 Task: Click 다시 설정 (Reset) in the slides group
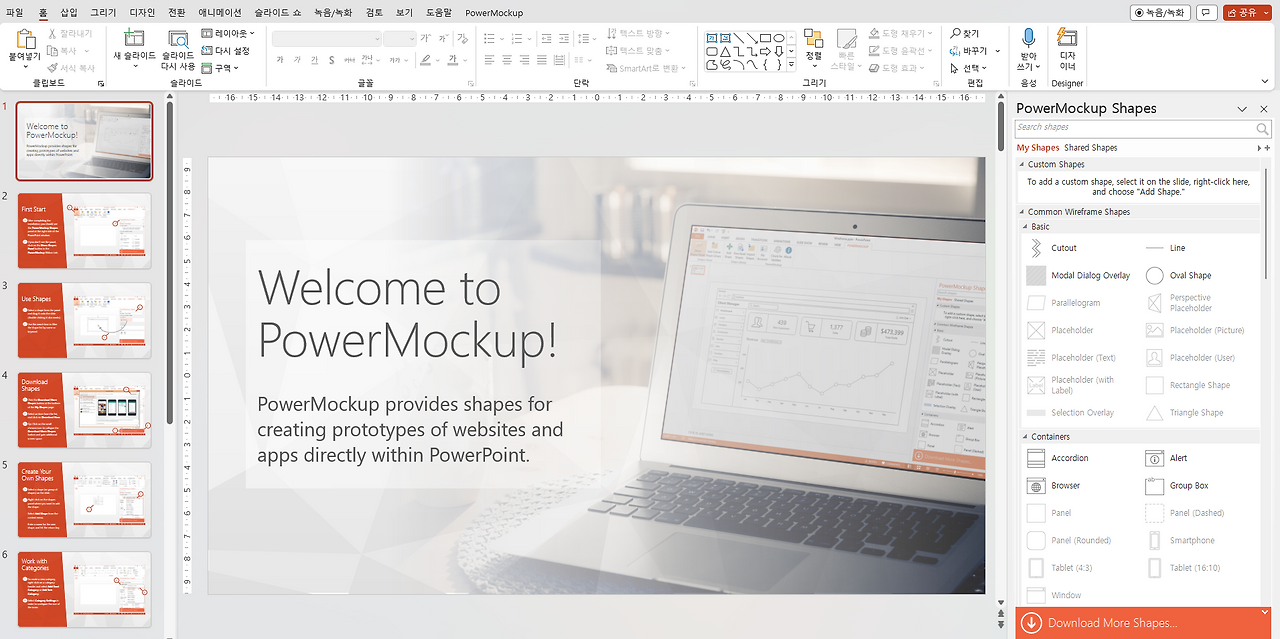point(225,51)
